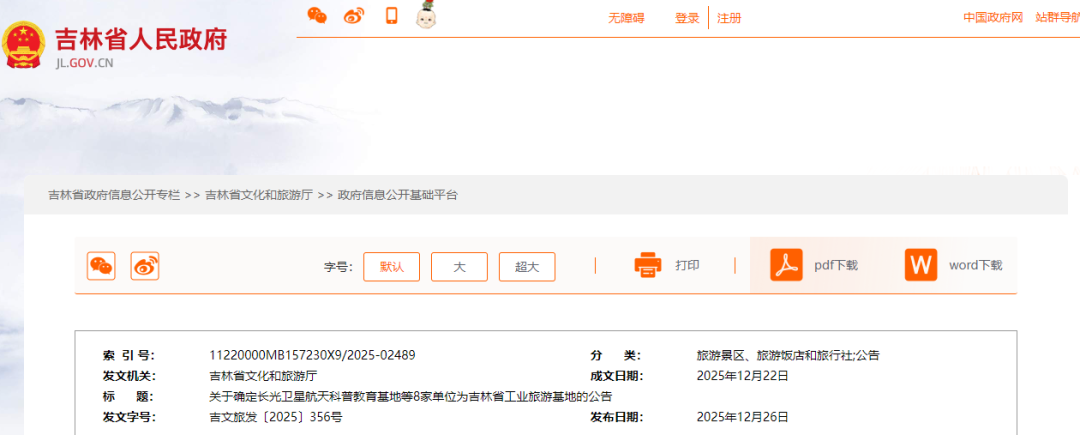The height and width of the screenshot is (435, 1080).
Task: Click word下载 download text
Action: tap(975, 266)
